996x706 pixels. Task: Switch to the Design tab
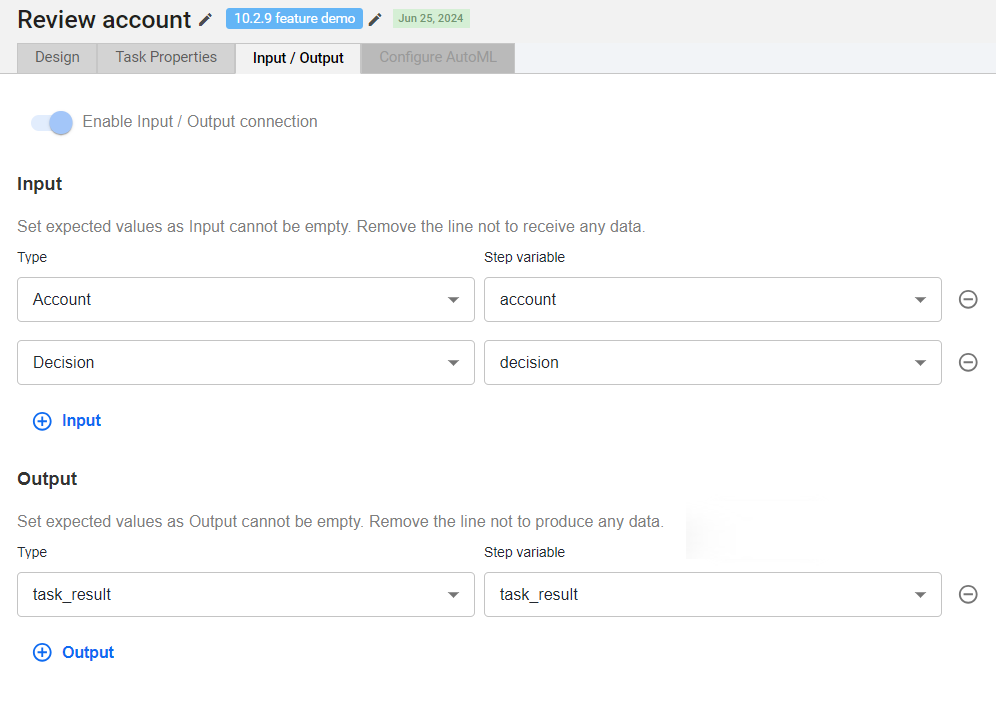click(57, 58)
